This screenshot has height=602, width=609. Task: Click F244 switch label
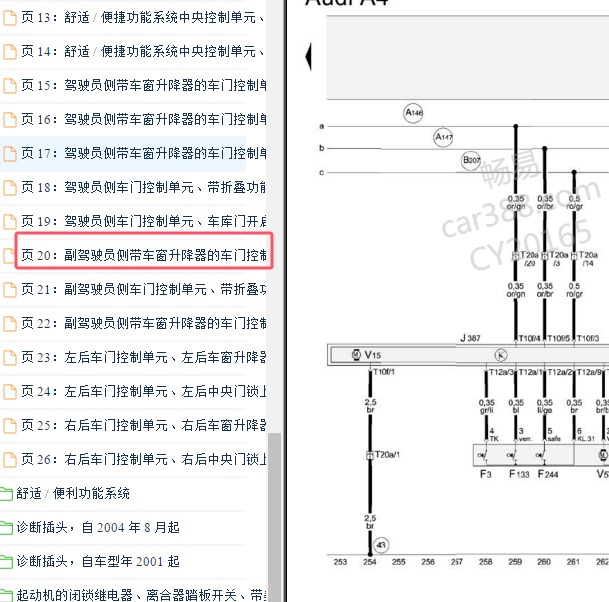tap(548, 474)
